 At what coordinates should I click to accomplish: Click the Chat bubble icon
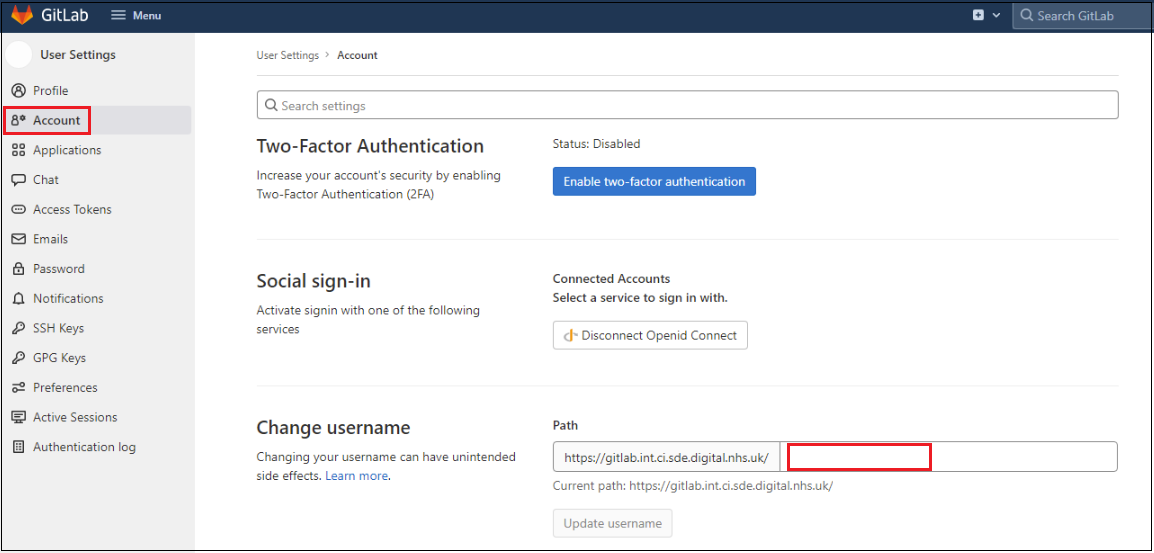[19, 180]
